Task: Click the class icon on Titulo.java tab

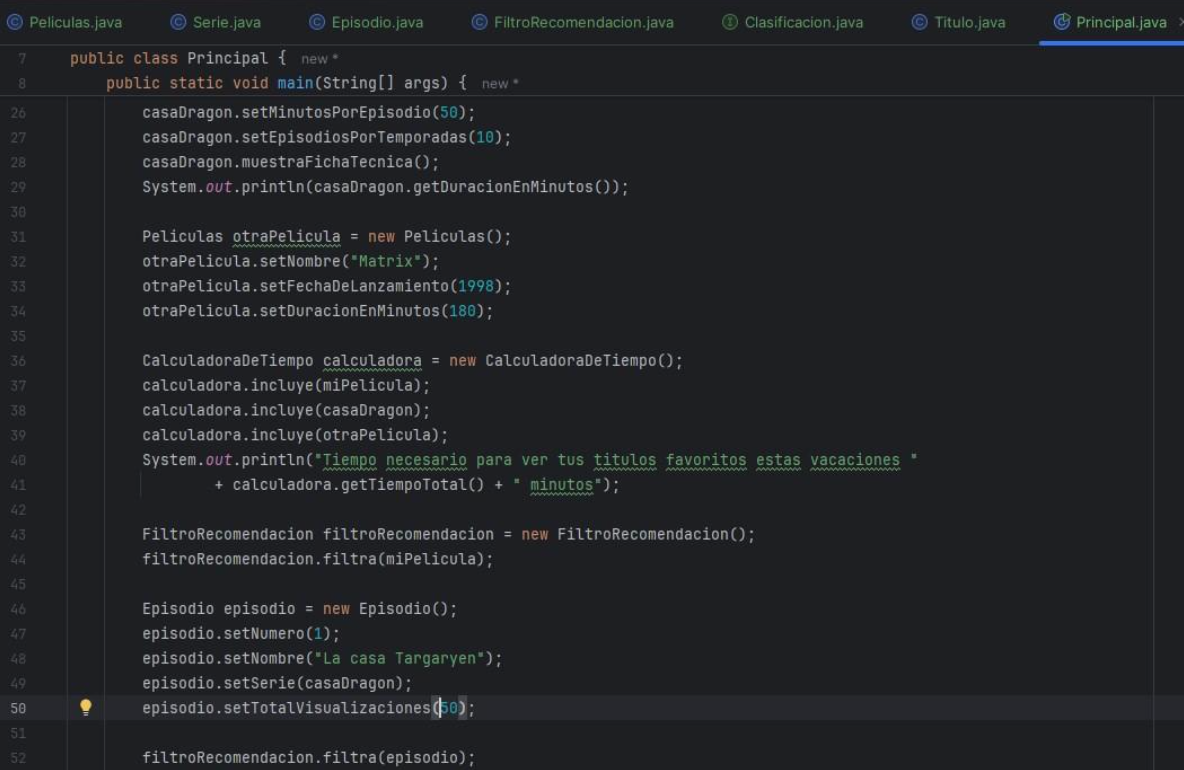Action: coord(919,23)
